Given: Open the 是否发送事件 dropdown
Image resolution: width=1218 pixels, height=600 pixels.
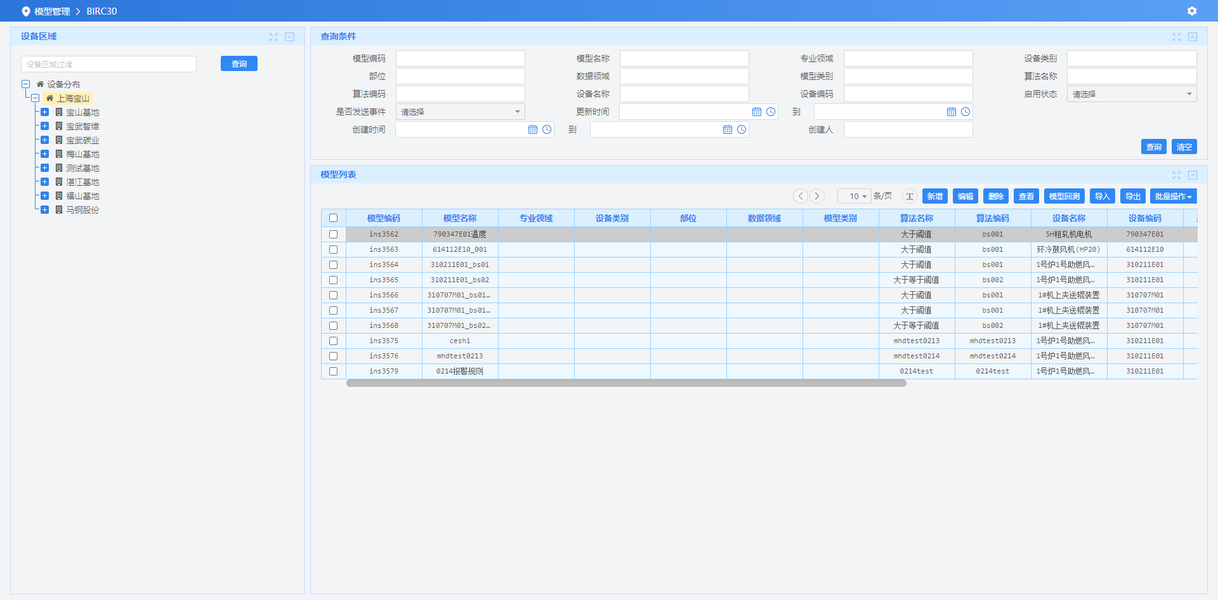Looking at the screenshot, I should 460,112.
